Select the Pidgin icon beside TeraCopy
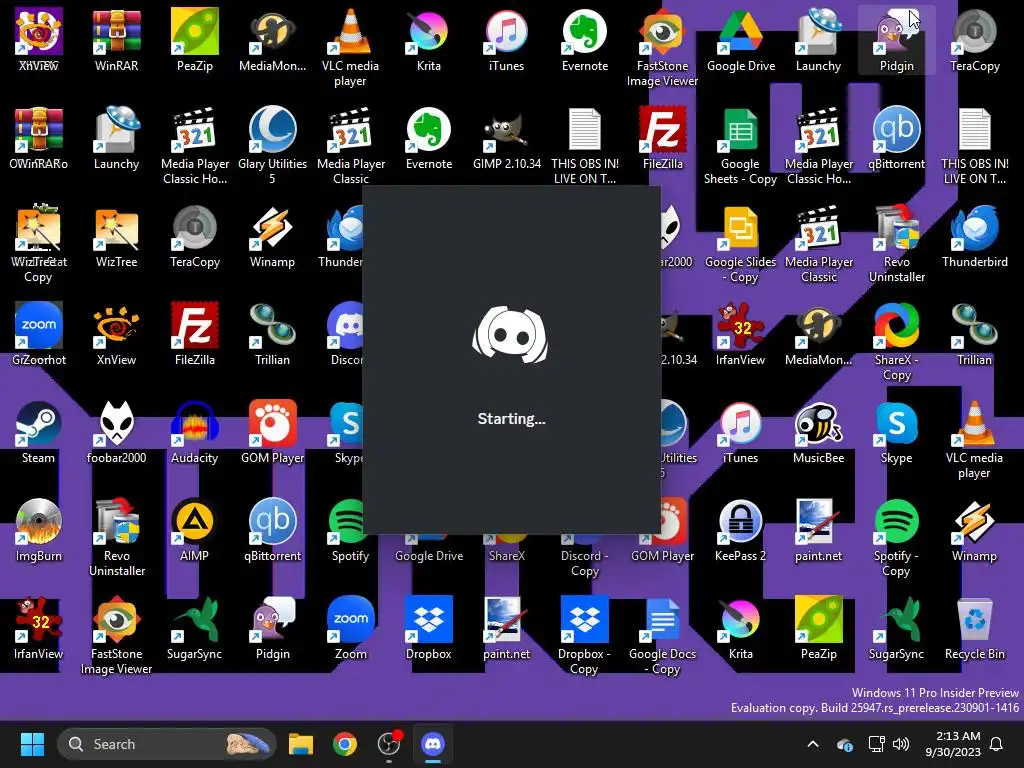Viewport: 1024px width, 768px height. point(897,40)
